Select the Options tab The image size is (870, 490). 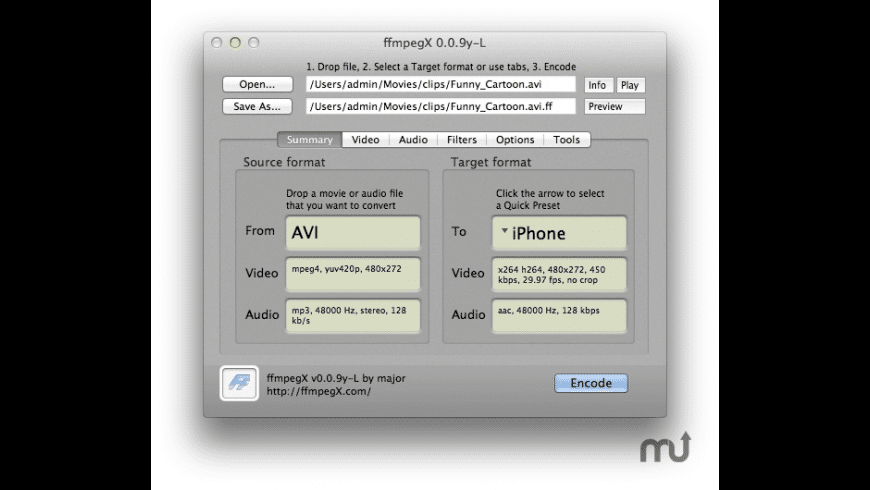515,140
